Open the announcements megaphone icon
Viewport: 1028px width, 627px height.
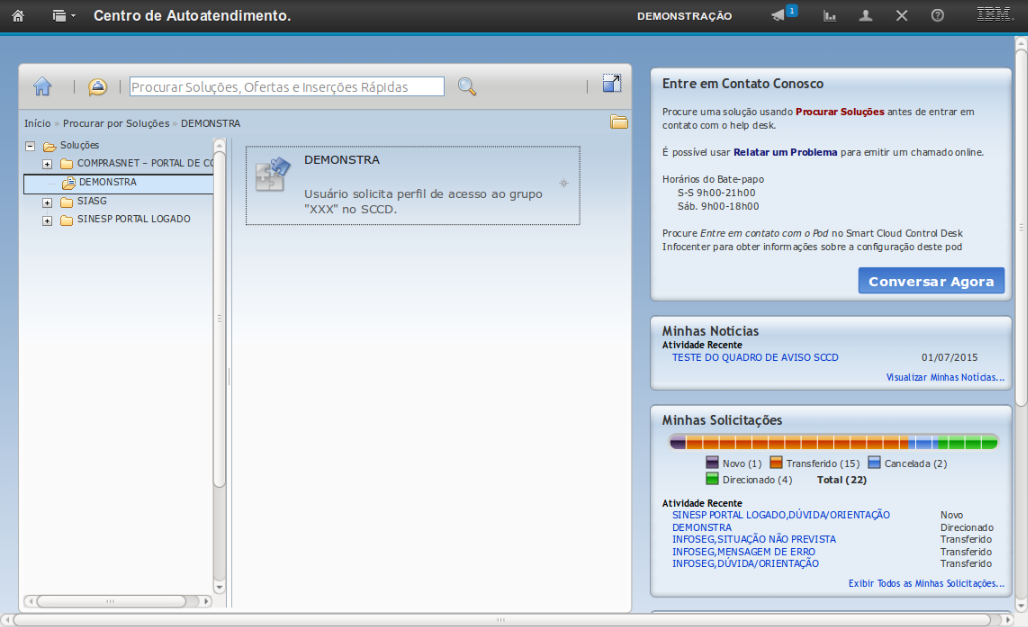coord(779,16)
